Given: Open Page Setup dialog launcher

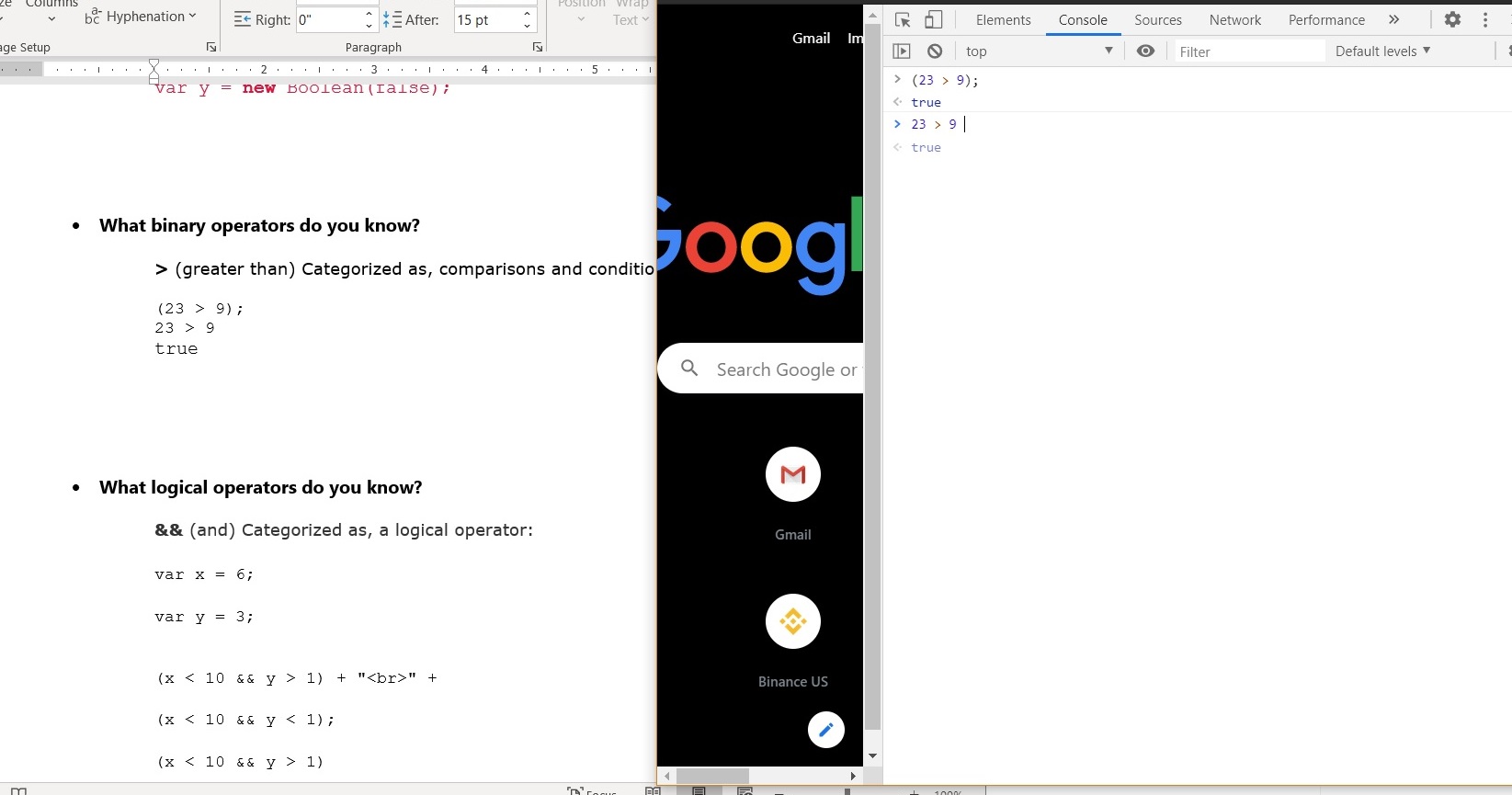Looking at the screenshot, I should (x=211, y=47).
